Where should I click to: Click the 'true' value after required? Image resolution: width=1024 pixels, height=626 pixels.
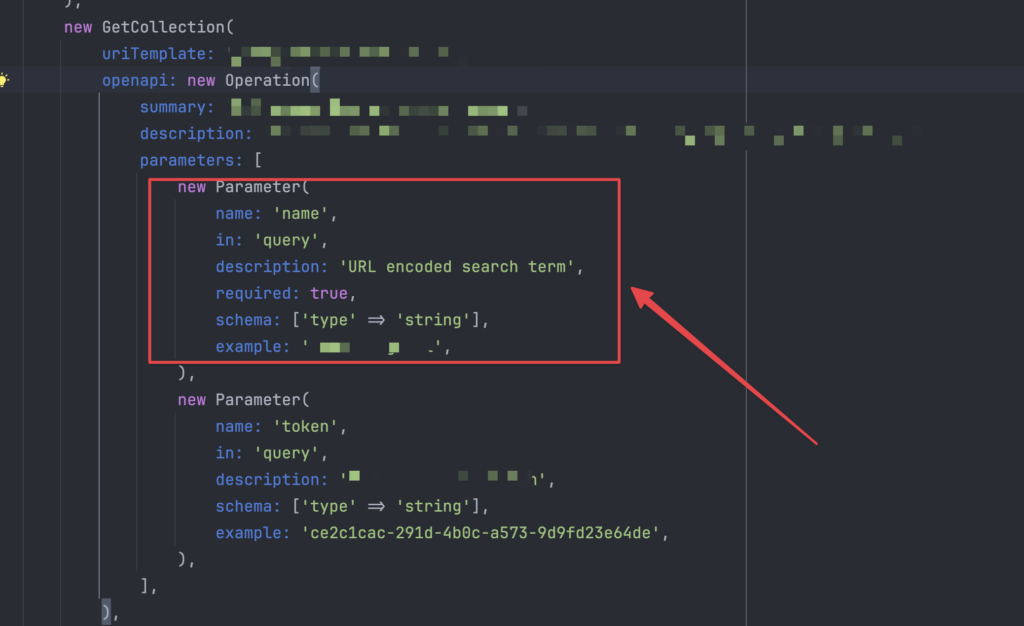point(328,294)
